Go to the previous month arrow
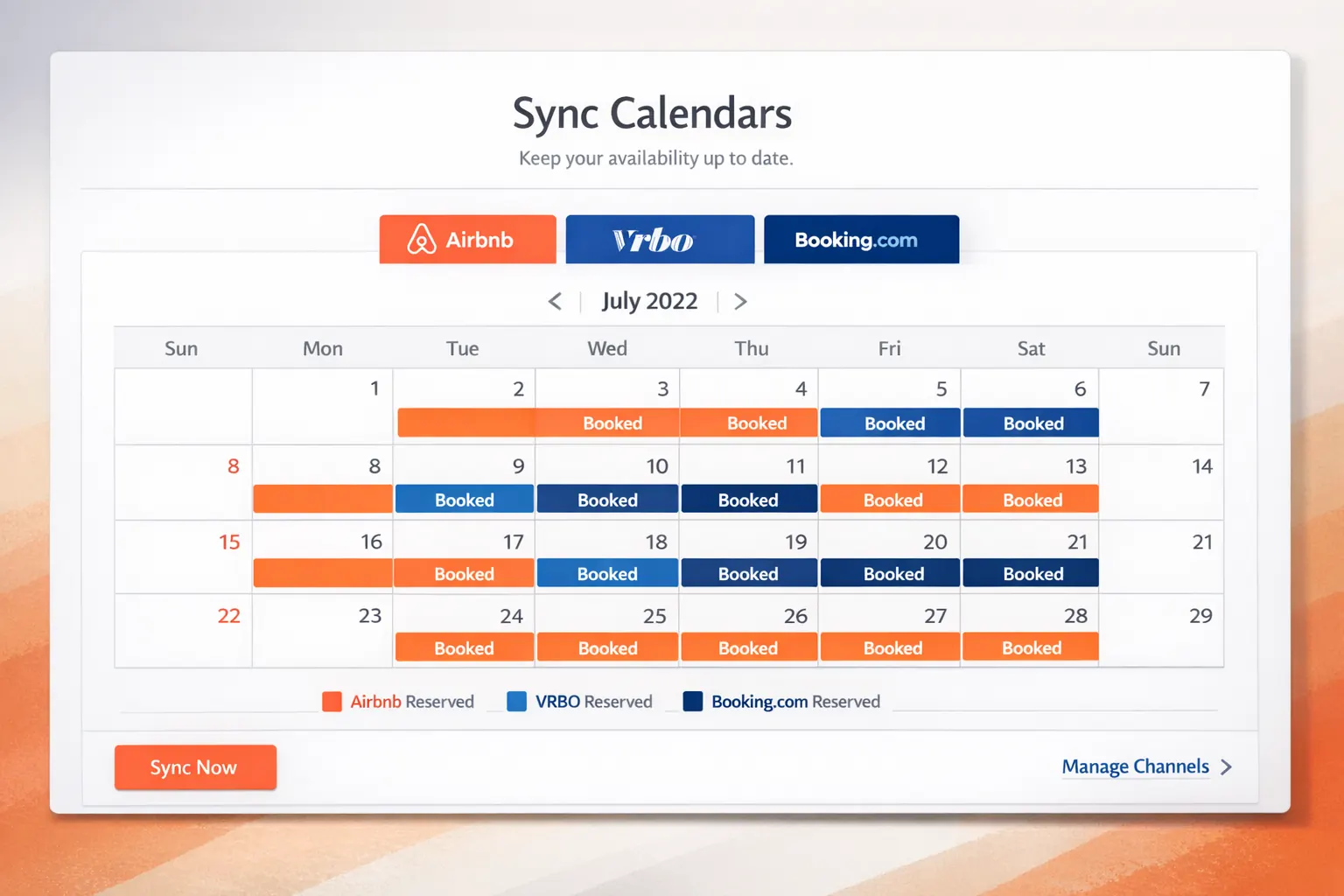 pos(555,302)
